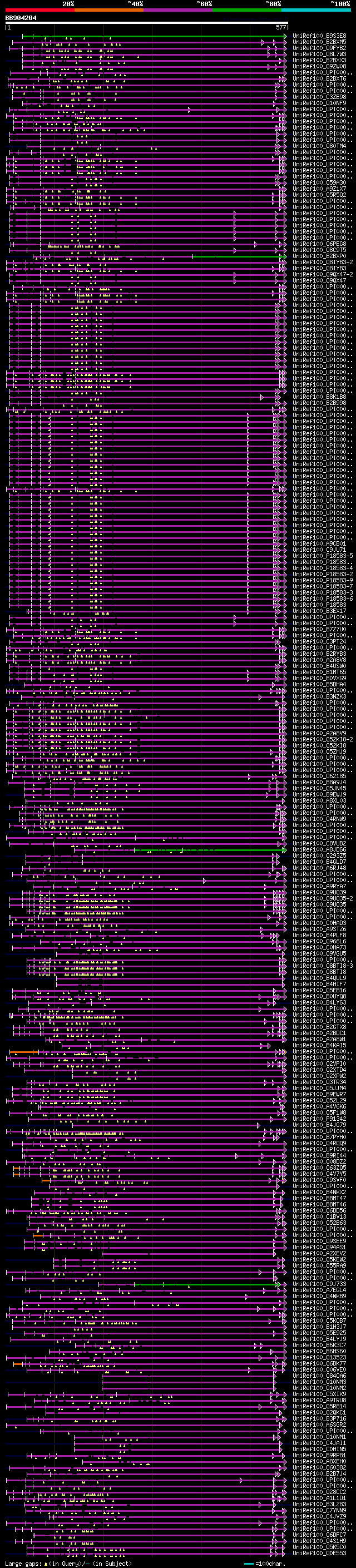356x1568 pixels.
Task: Click the red 20% identity legend bar
Action: (39, 10)
